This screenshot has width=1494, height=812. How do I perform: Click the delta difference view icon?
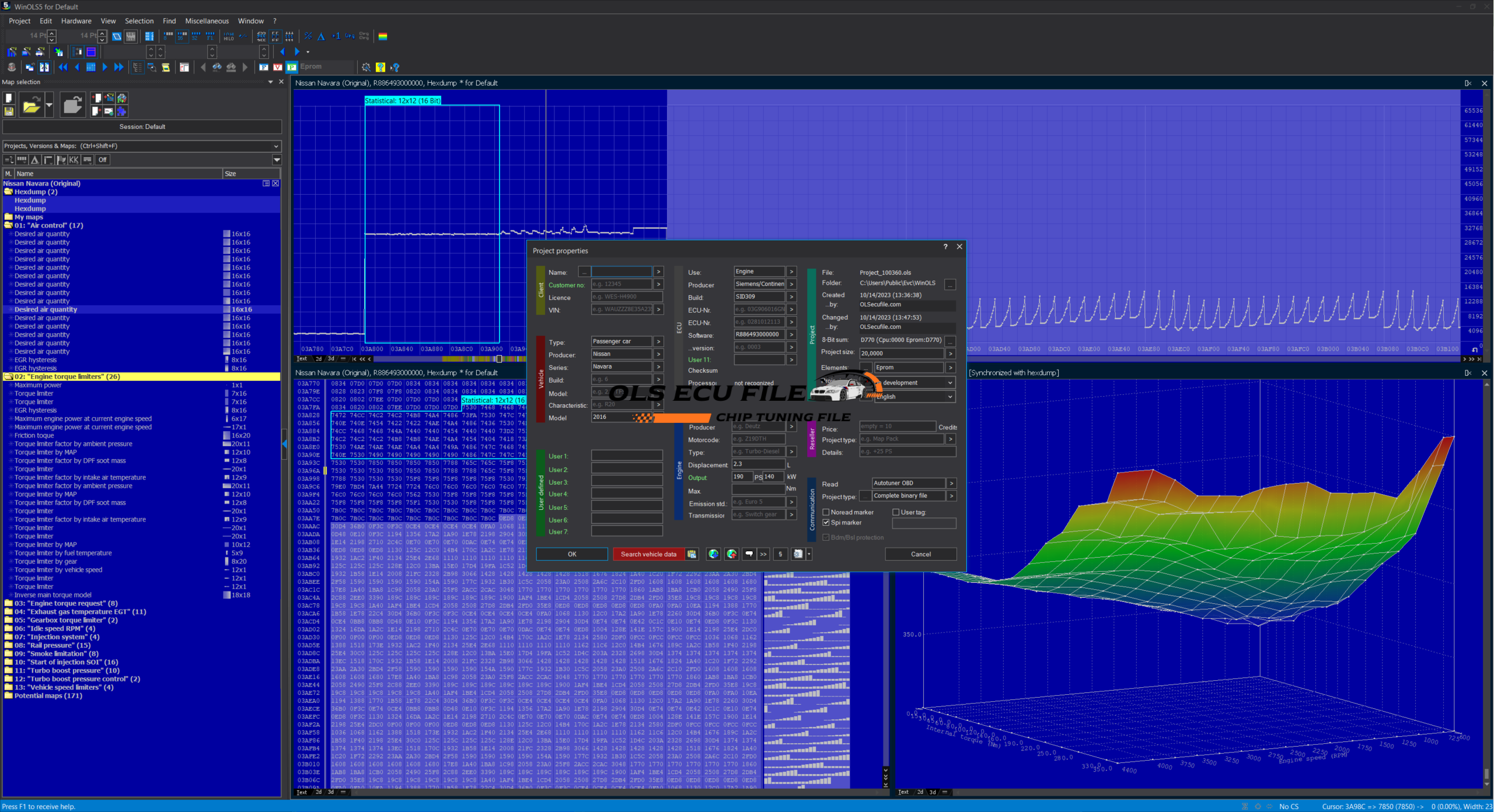322,36
